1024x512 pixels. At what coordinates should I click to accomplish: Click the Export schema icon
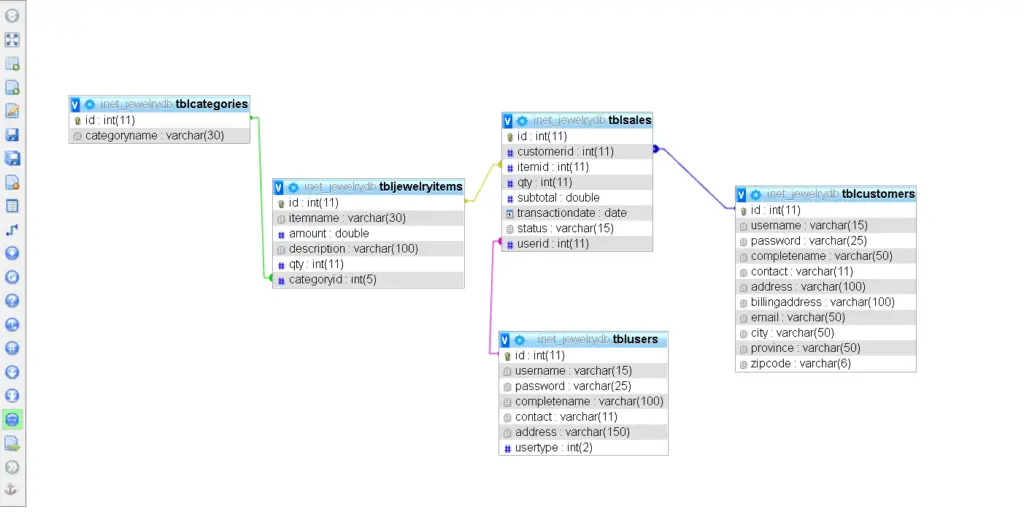12,443
